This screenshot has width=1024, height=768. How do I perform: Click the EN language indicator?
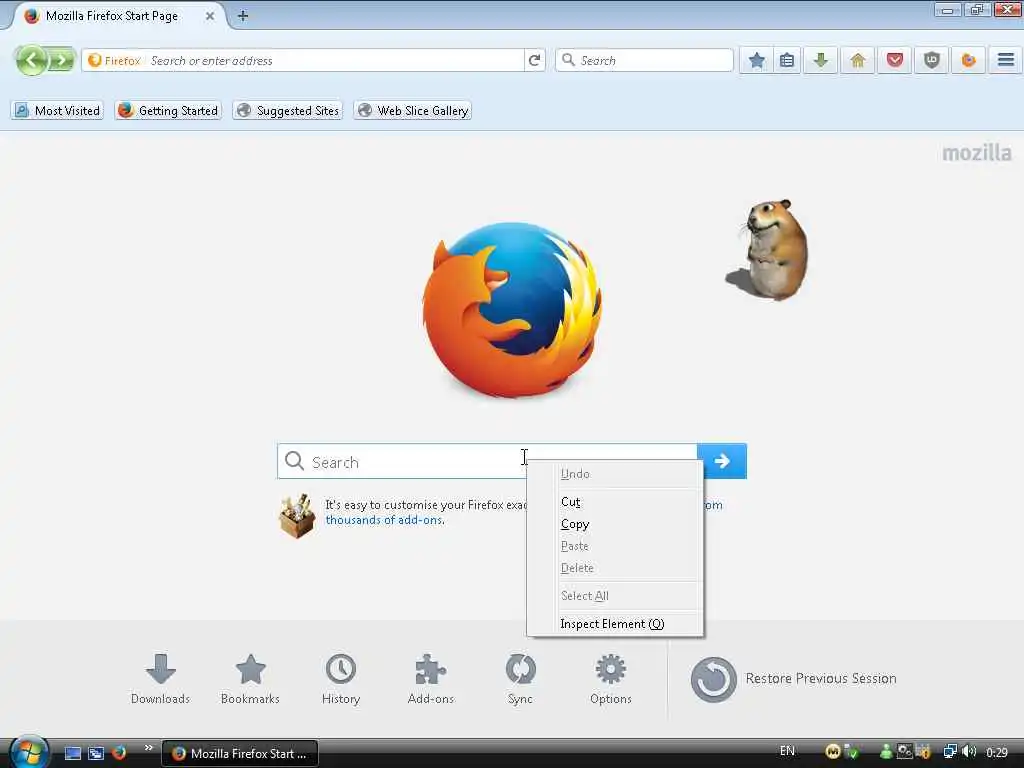pos(787,751)
